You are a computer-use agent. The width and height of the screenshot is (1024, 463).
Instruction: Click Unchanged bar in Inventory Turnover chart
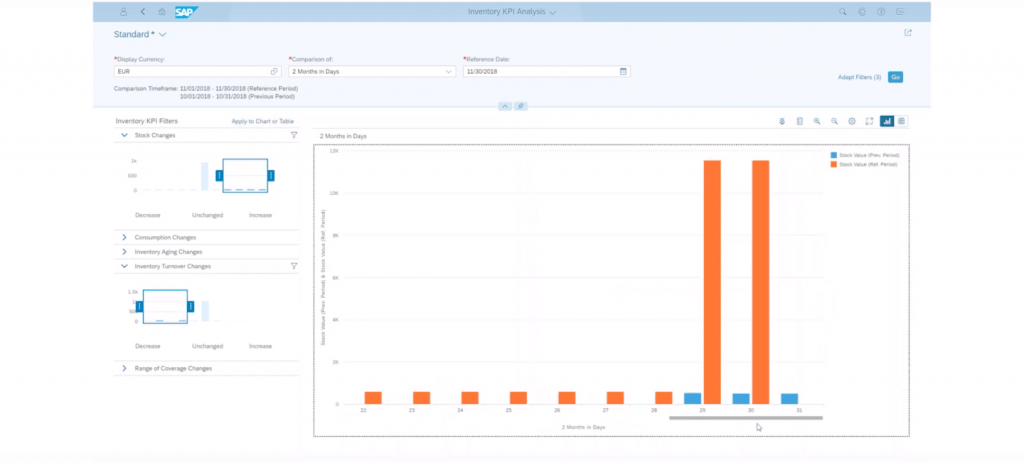205,311
